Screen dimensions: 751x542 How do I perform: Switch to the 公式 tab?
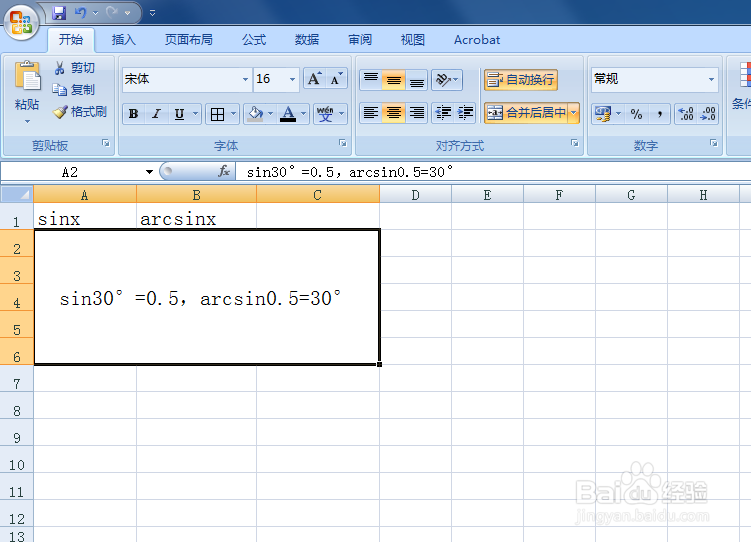(254, 40)
